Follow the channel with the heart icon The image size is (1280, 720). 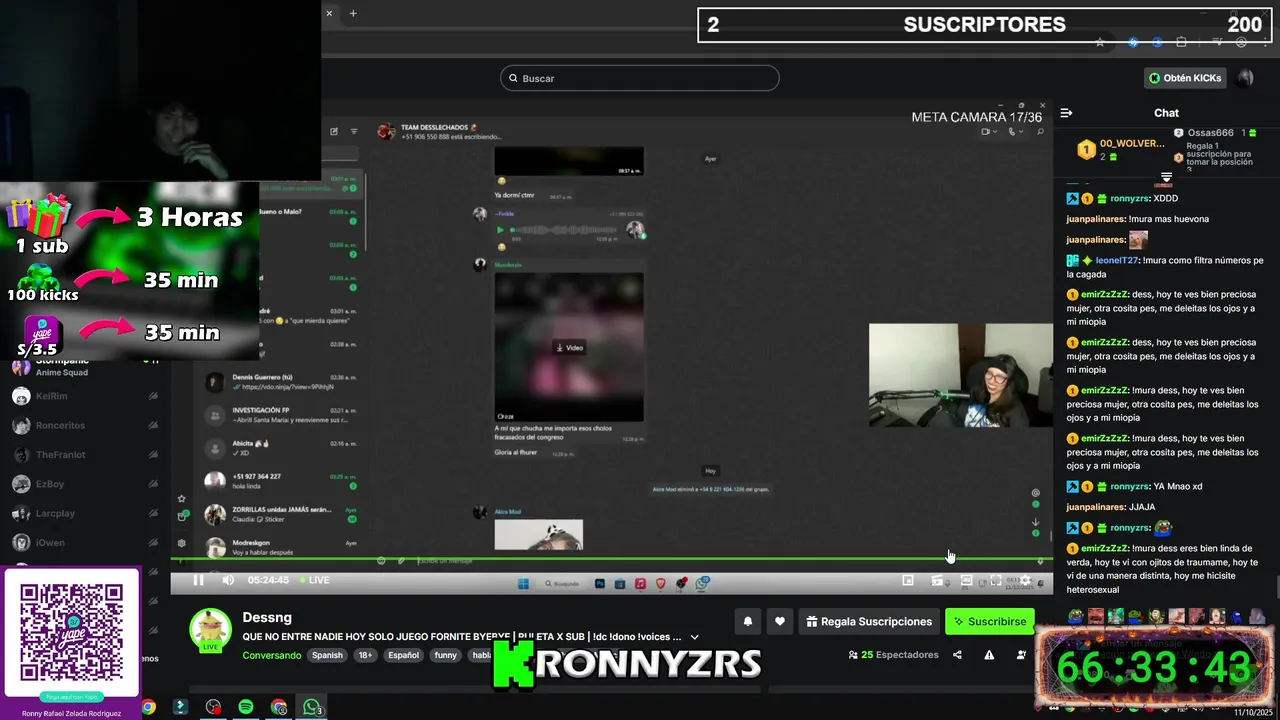(779, 621)
